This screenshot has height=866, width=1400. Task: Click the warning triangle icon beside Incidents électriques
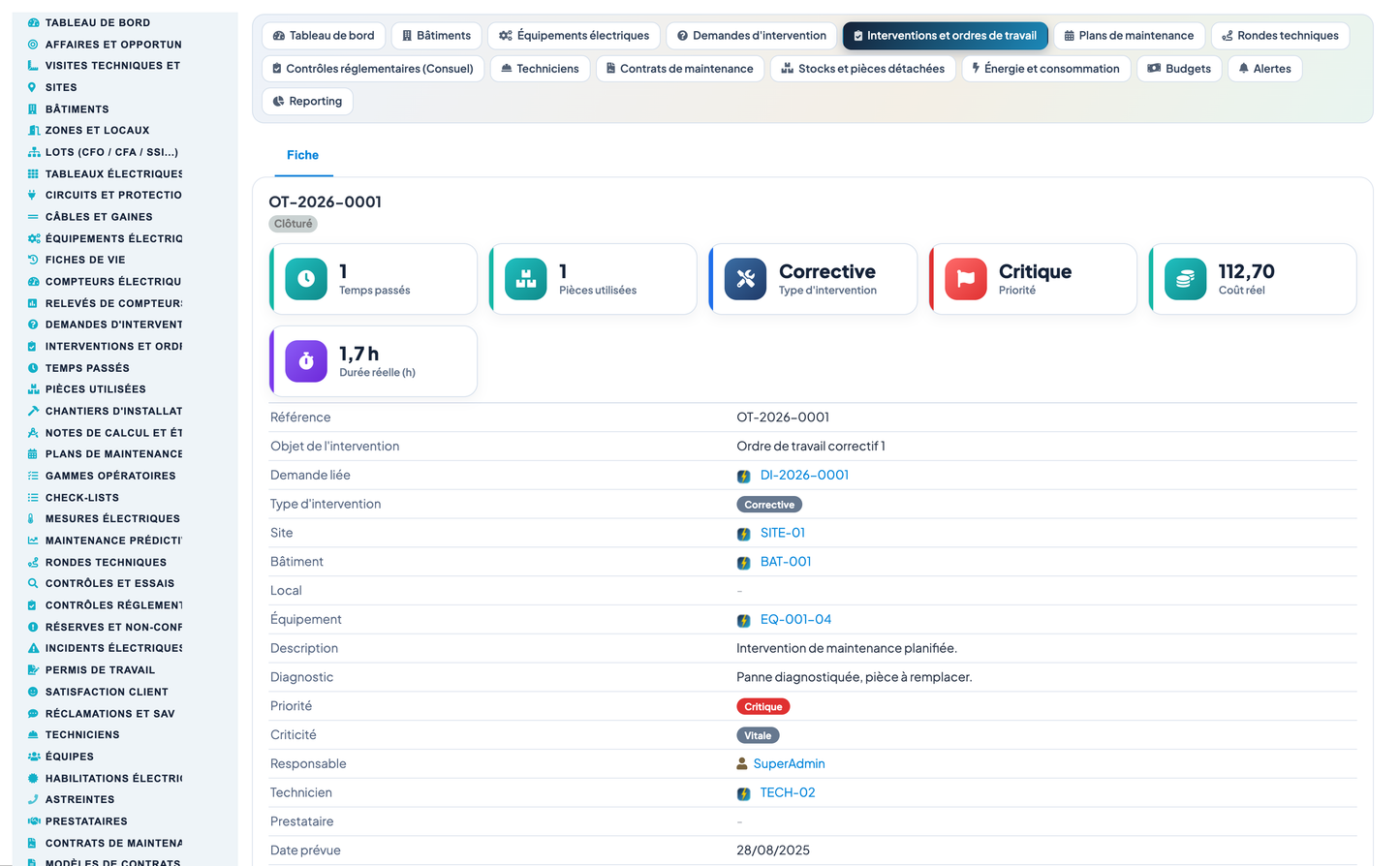click(33, 648)
